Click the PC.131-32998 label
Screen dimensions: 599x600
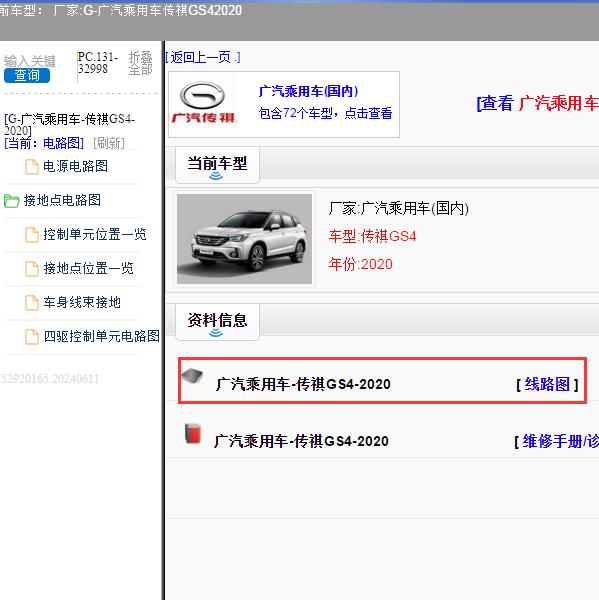(98, 63)
